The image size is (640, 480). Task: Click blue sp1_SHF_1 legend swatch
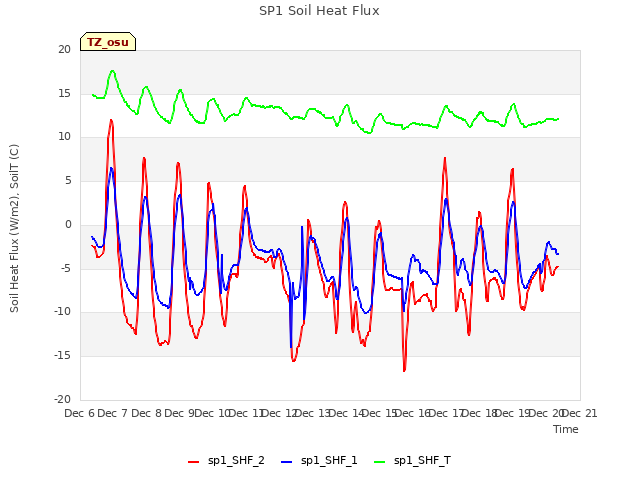(287, 462)
